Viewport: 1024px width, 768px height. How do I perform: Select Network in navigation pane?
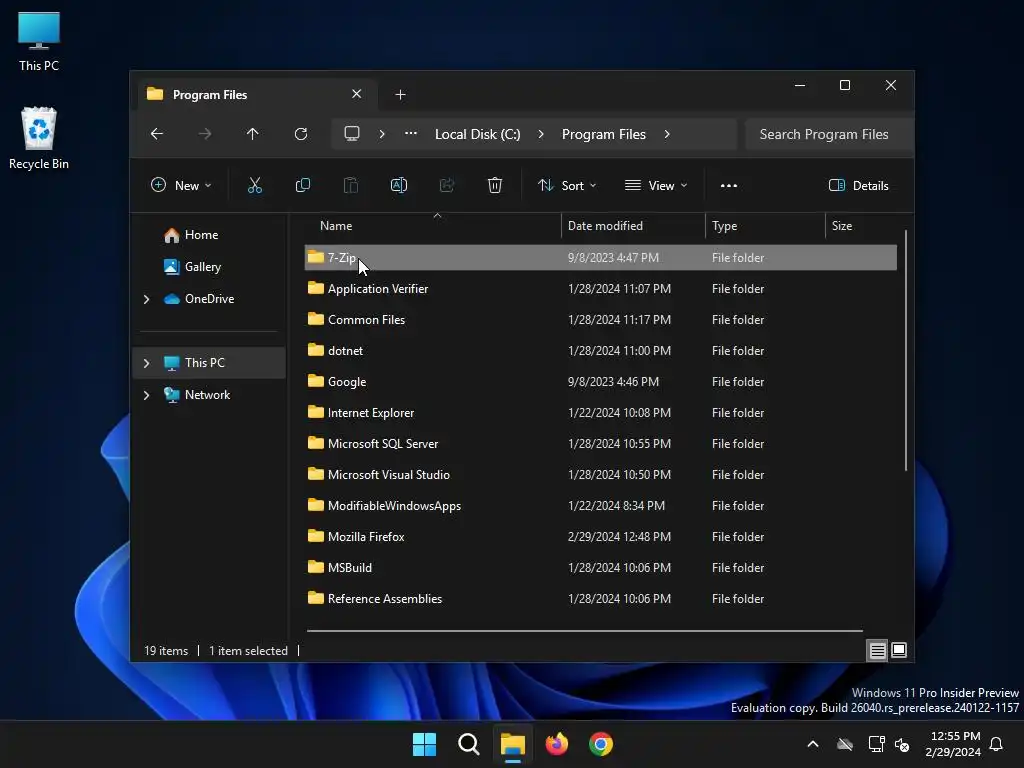[207, 395]
